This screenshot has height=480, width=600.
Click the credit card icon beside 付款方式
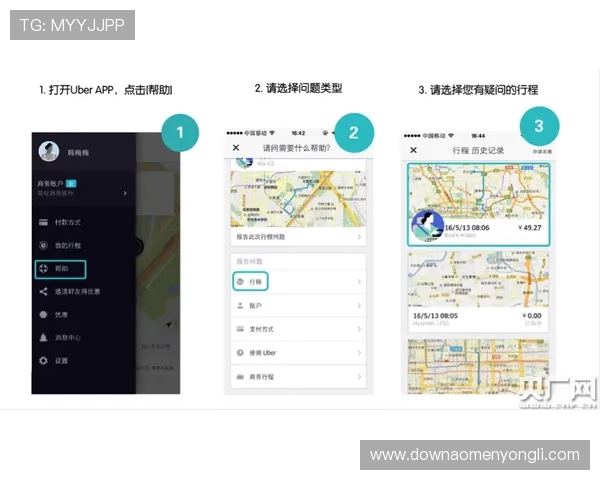(x=43, y=222)
